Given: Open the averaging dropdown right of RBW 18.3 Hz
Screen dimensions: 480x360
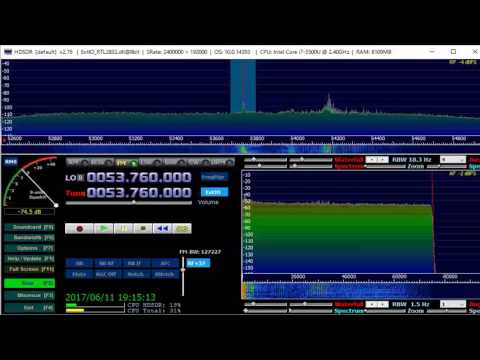Looking at the screenshot, I should click(x=453, y=160).
